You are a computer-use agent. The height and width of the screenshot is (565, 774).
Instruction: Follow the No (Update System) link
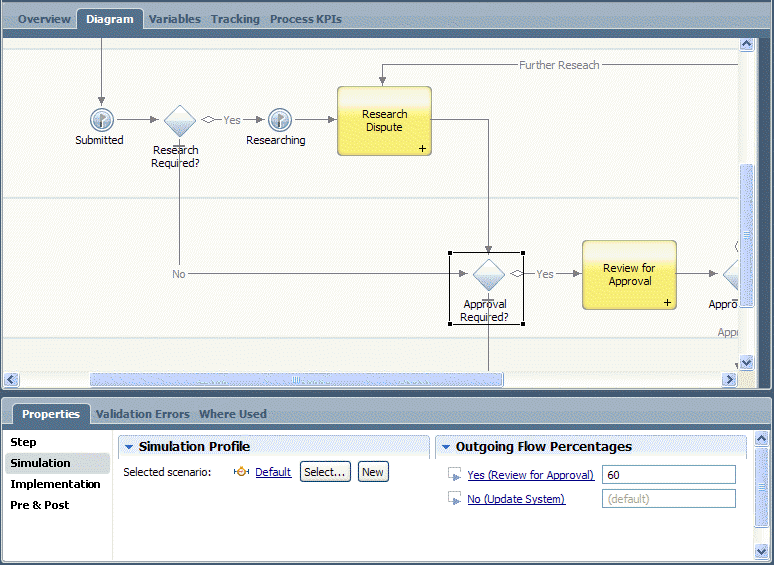(x=516, y=499)
